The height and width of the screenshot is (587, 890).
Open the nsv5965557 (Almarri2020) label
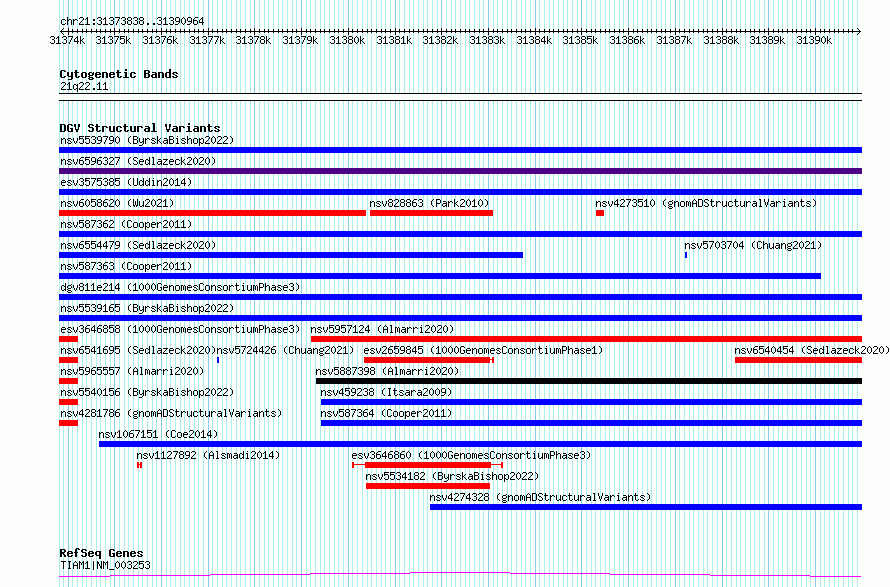pos(132,371)
